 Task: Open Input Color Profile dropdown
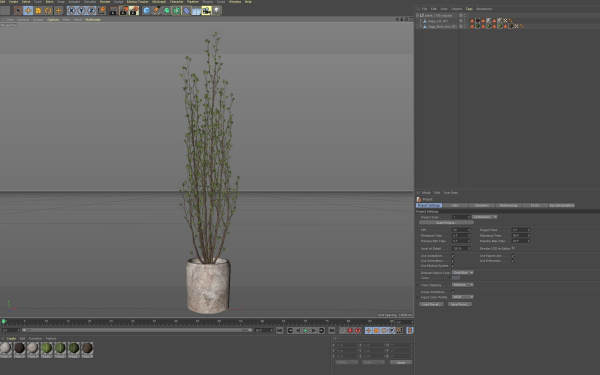coord(463,297)
